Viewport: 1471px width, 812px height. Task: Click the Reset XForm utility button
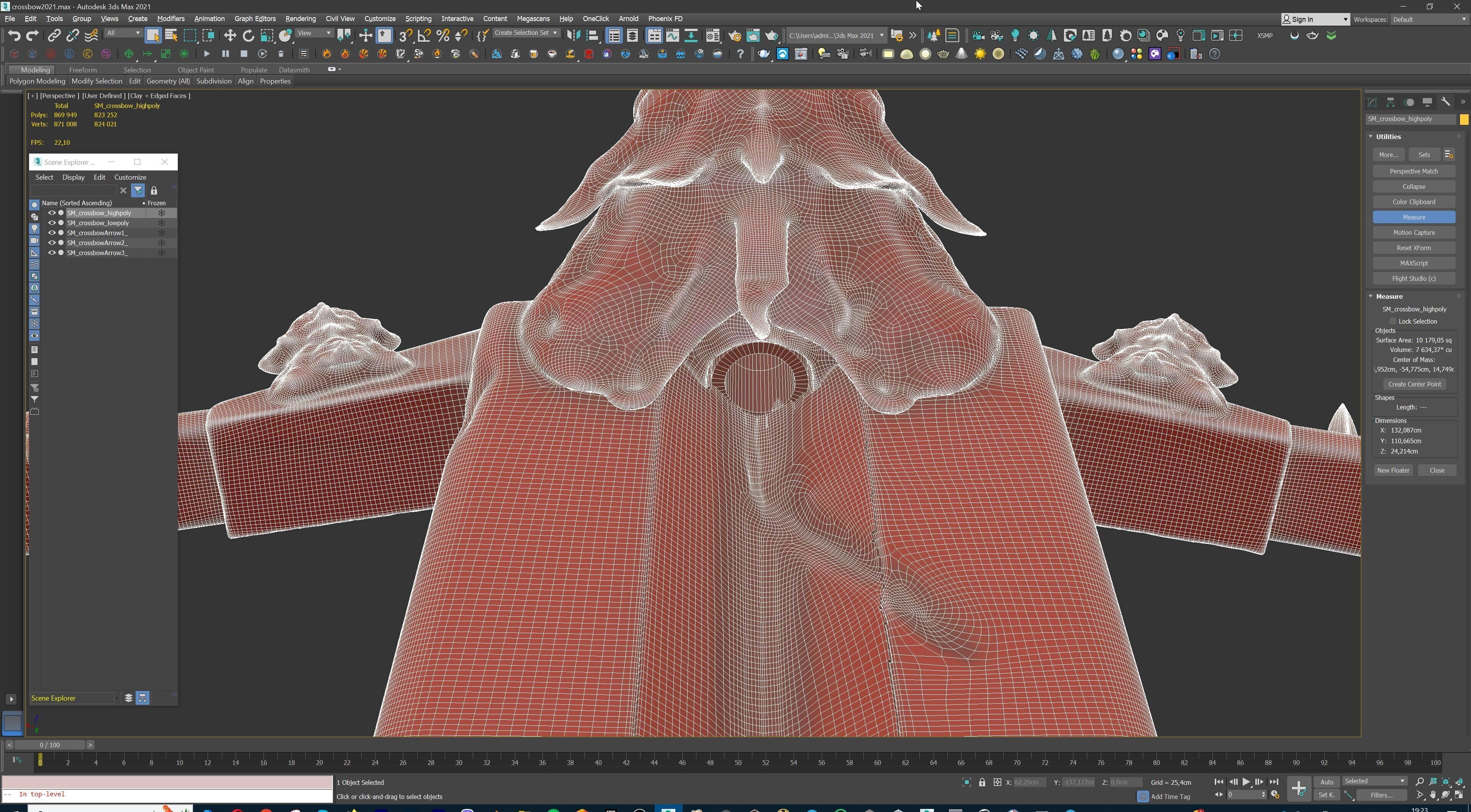1413,248
